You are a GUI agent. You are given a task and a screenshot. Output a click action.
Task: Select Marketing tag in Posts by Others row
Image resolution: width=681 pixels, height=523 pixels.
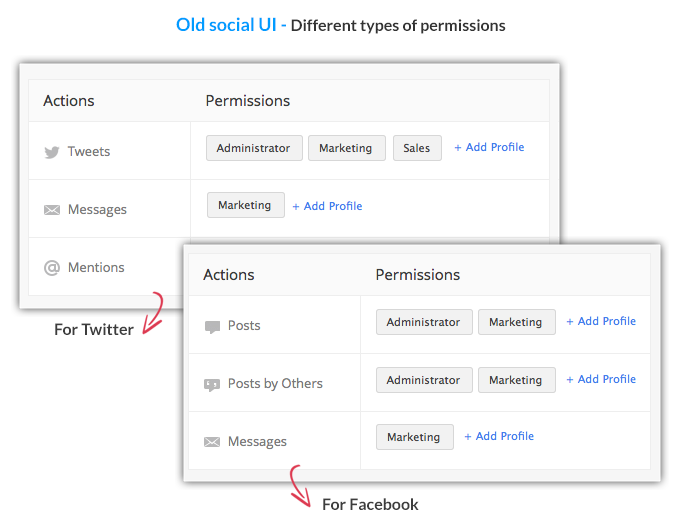click(x=516, y=380)
